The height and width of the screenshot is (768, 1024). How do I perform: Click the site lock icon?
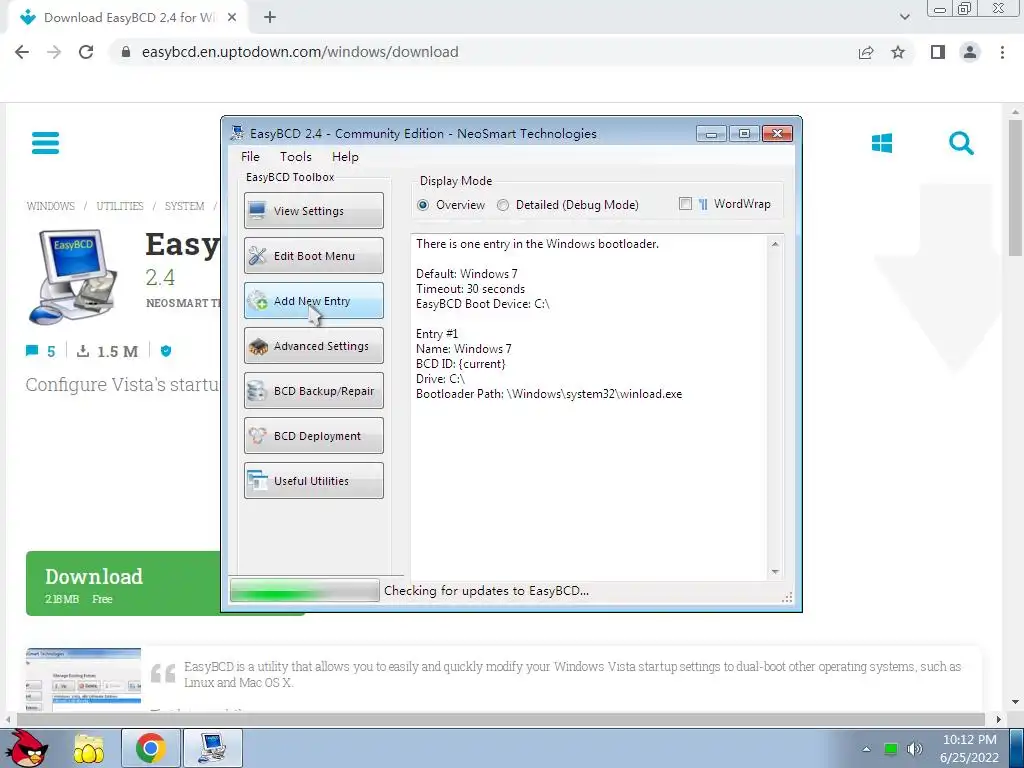point(126,52)
